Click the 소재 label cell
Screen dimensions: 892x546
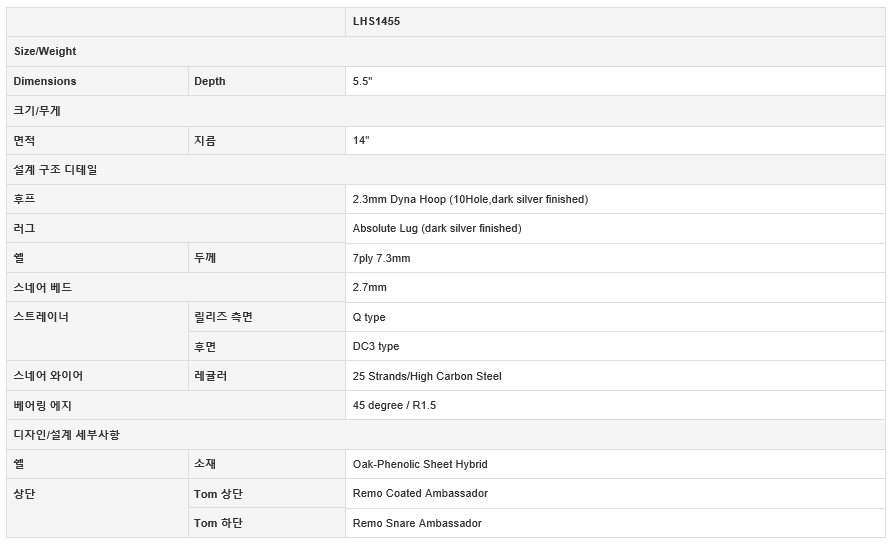coord(267,464)
